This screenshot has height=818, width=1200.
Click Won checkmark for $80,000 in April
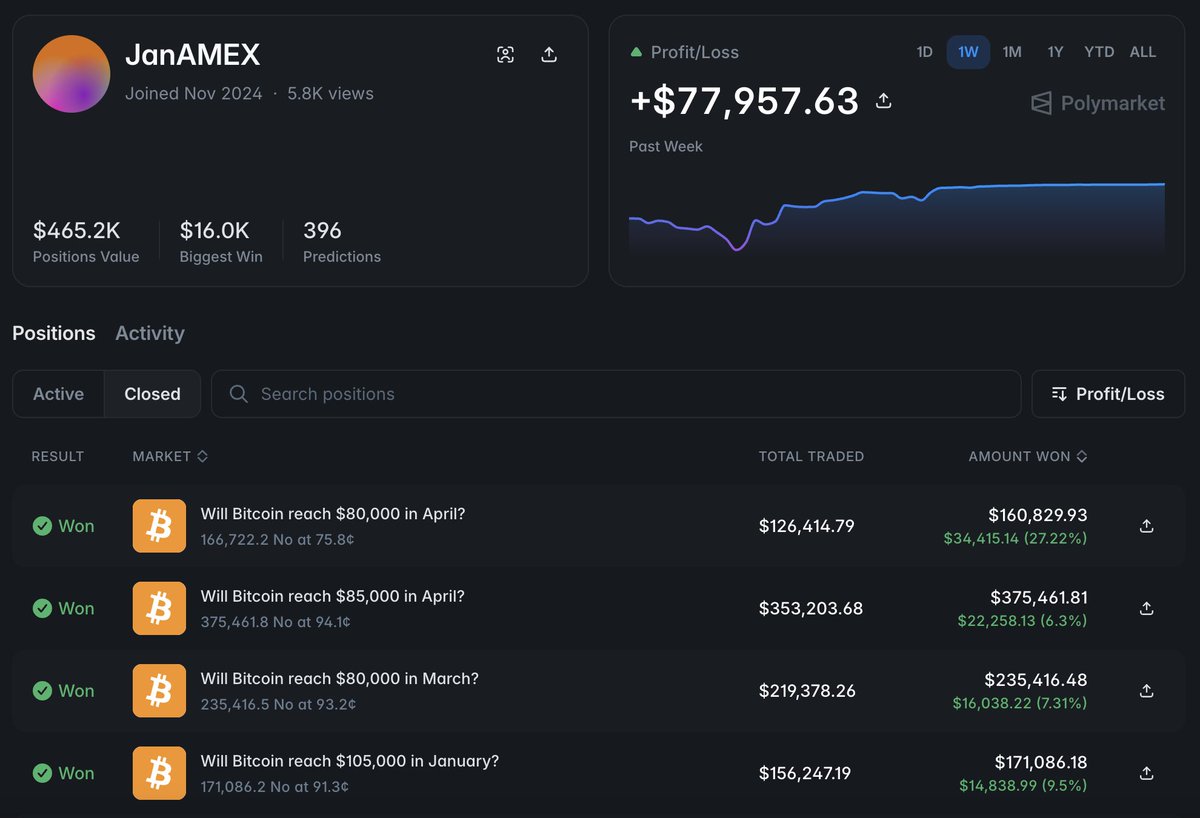tap(42, 526)
